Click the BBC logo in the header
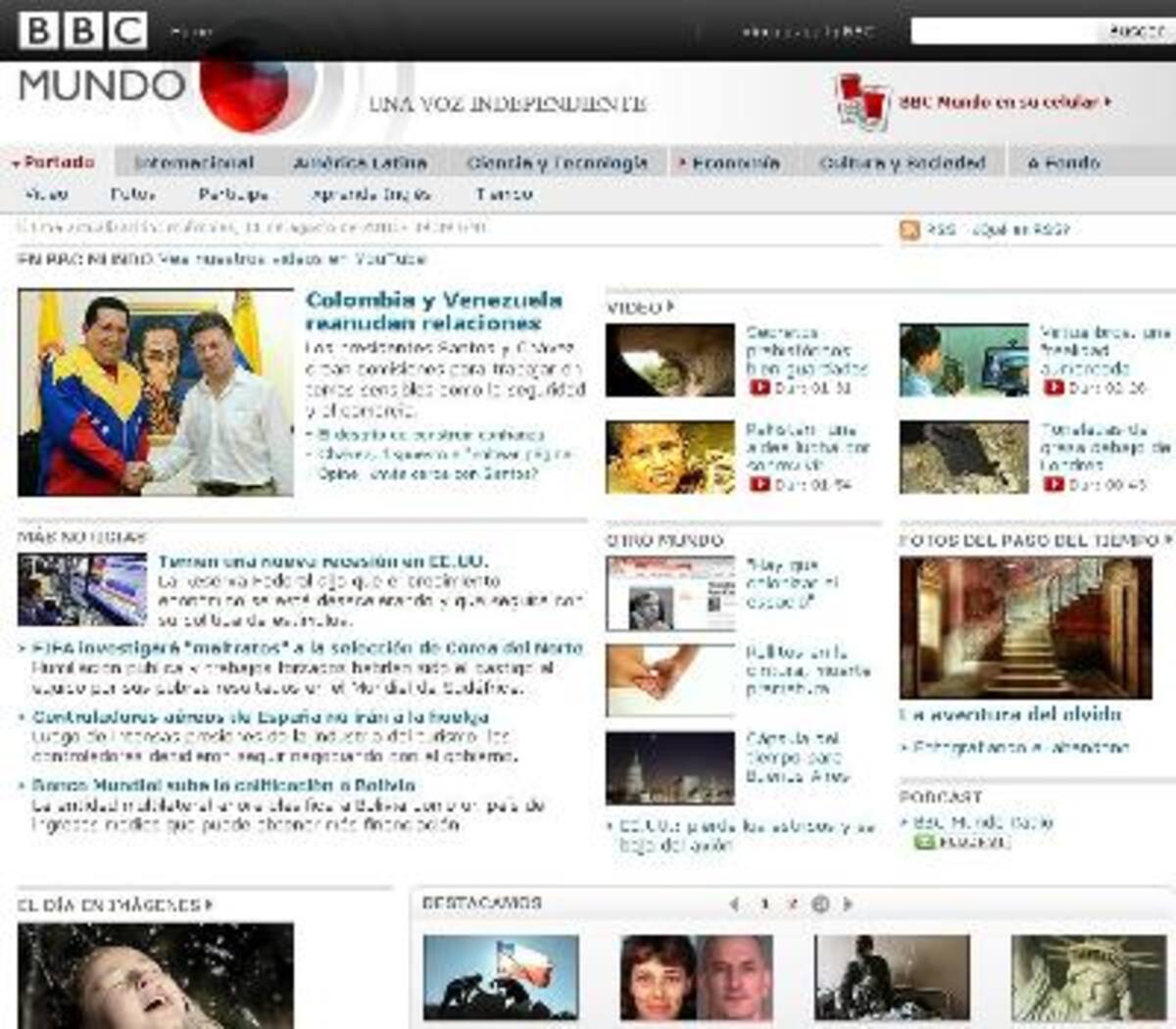Image resolution: width=1176 pixels, height=1029 pixels. click(x=83, y=30)
